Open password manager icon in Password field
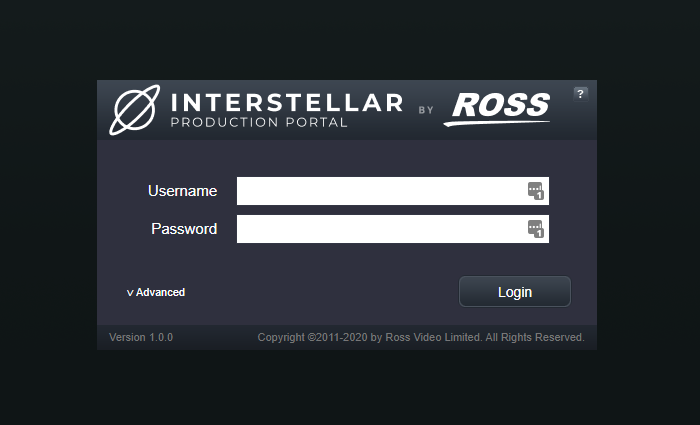The width and height of the screenshot is (700, 425). pyautogui.click(x=535, y=229)
